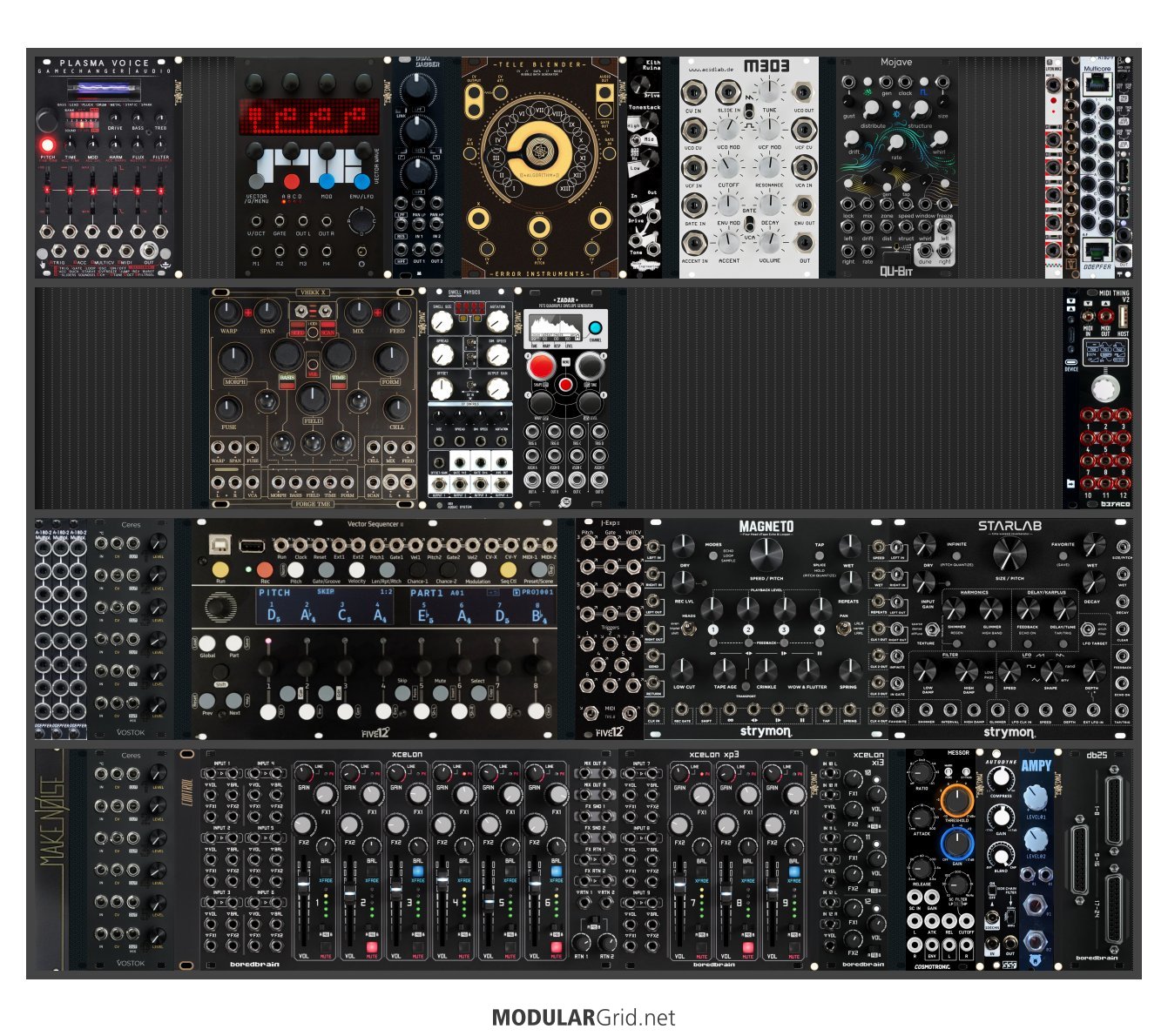Viewport: 1168px width, 1036px height.
Task: Click the Part button on Vector Sequencer
Action: point(233,643)
